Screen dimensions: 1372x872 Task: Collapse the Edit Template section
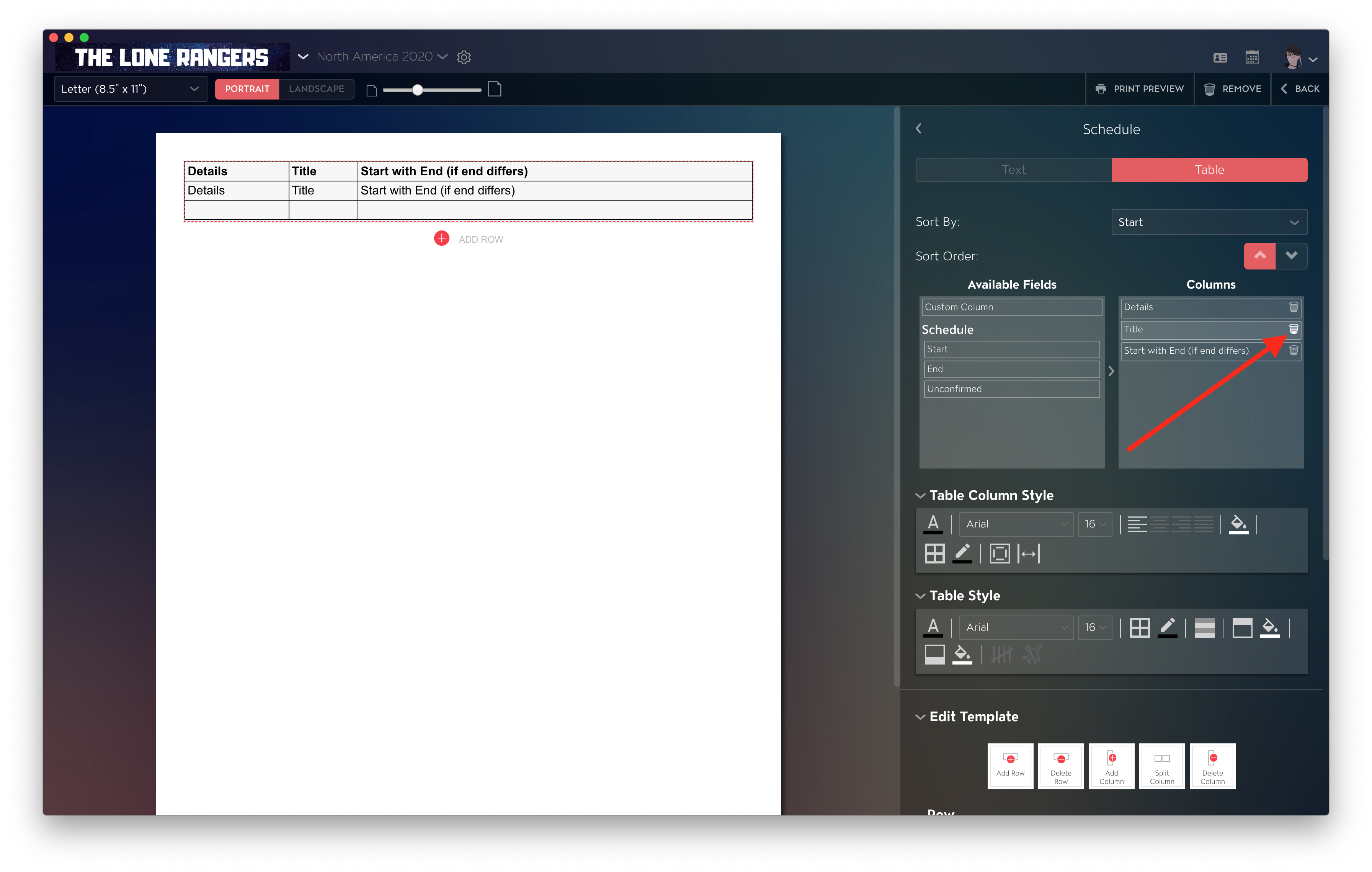pos(920,717)
